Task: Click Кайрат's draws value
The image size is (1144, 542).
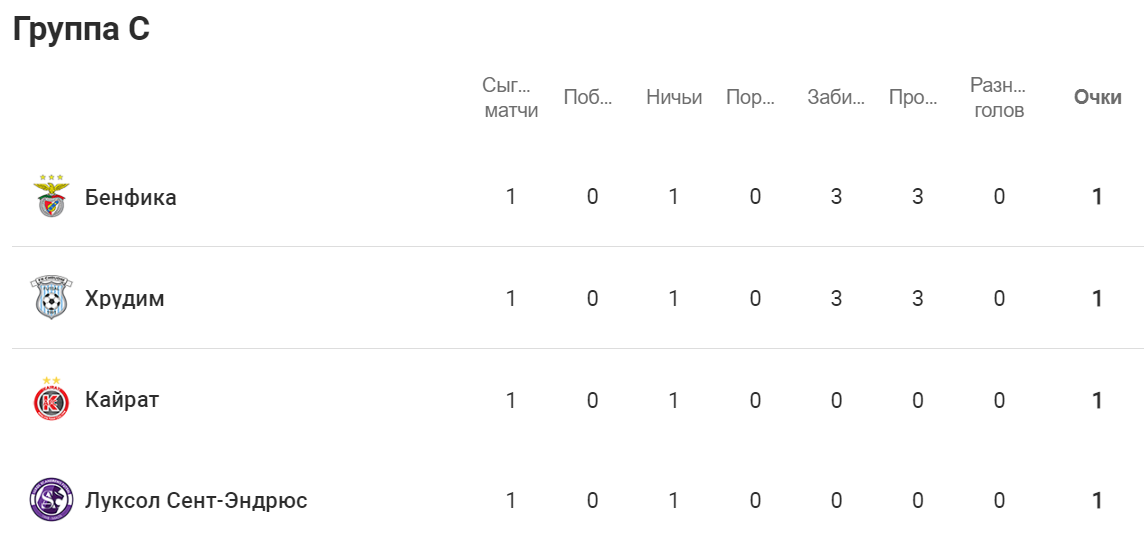Action: pos(673,400)
